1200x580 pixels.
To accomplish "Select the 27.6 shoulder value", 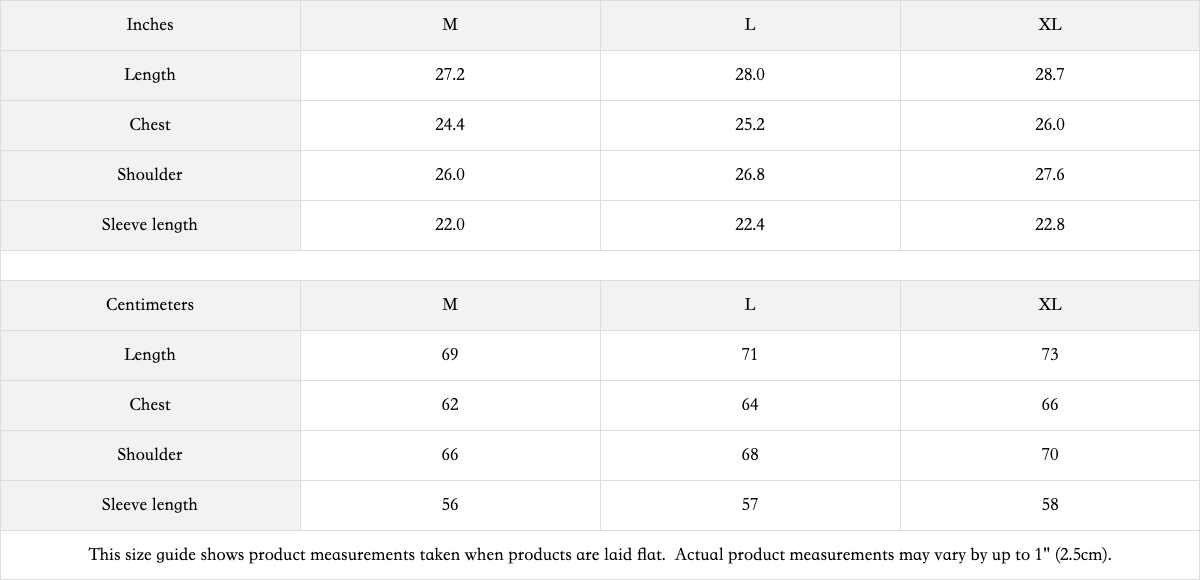I will [x=1050, y=175].
